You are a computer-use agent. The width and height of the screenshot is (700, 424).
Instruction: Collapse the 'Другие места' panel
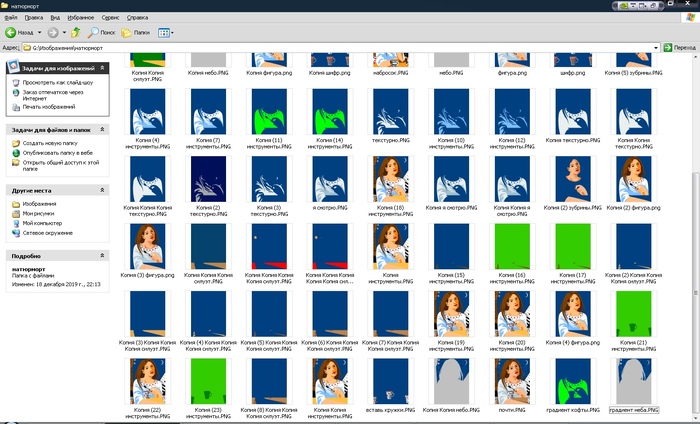point(101,189)
